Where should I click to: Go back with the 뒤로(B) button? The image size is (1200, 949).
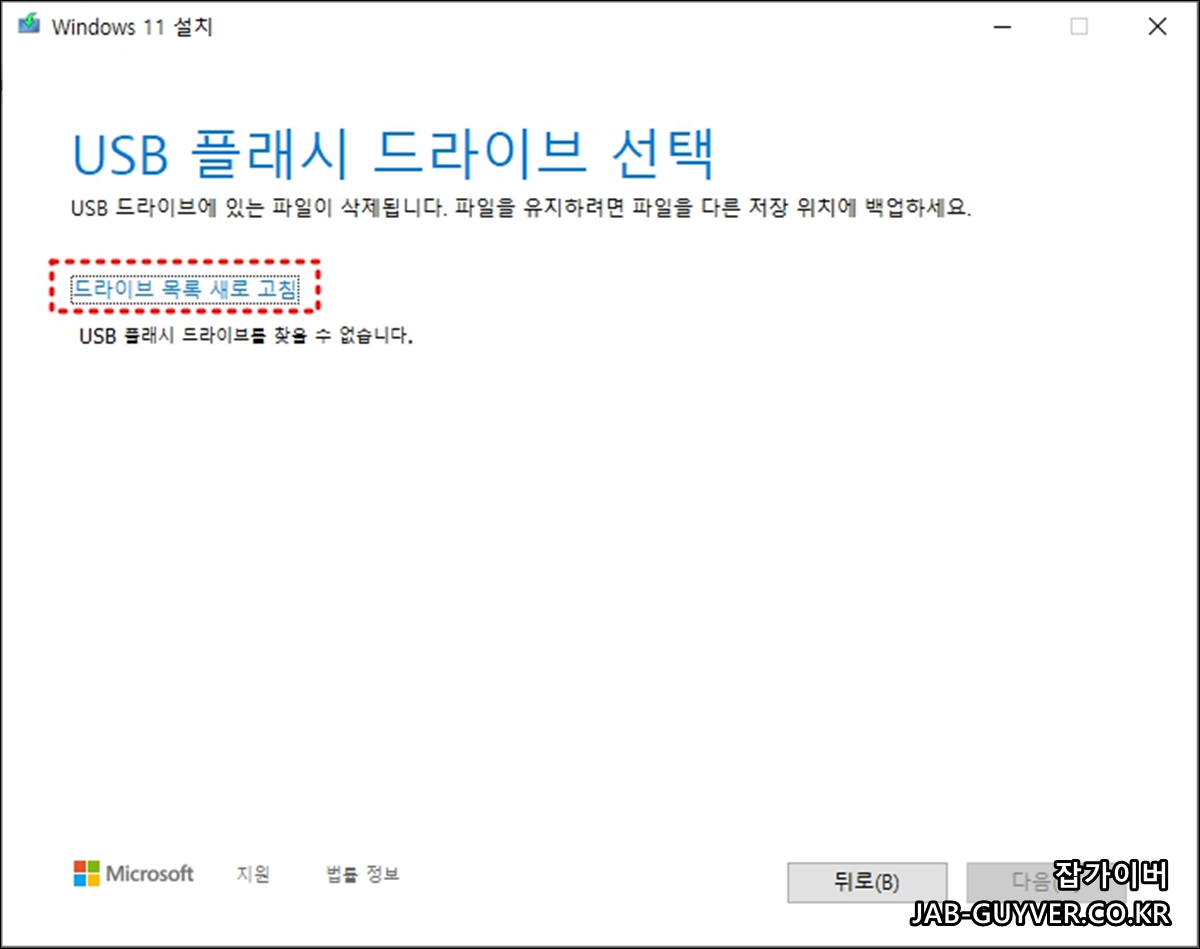[x=867, y=882]
